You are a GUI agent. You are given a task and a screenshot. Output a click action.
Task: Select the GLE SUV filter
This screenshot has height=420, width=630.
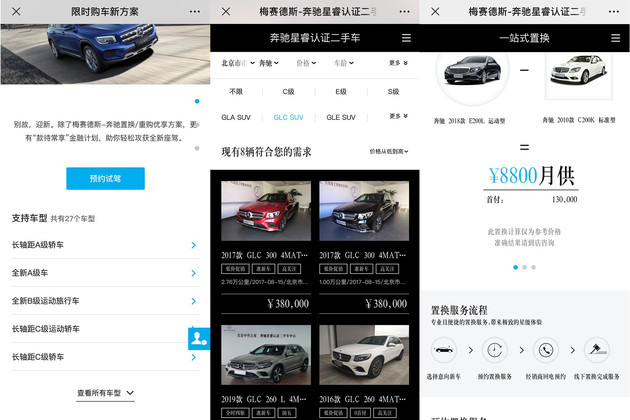click(x=341, y=117)
